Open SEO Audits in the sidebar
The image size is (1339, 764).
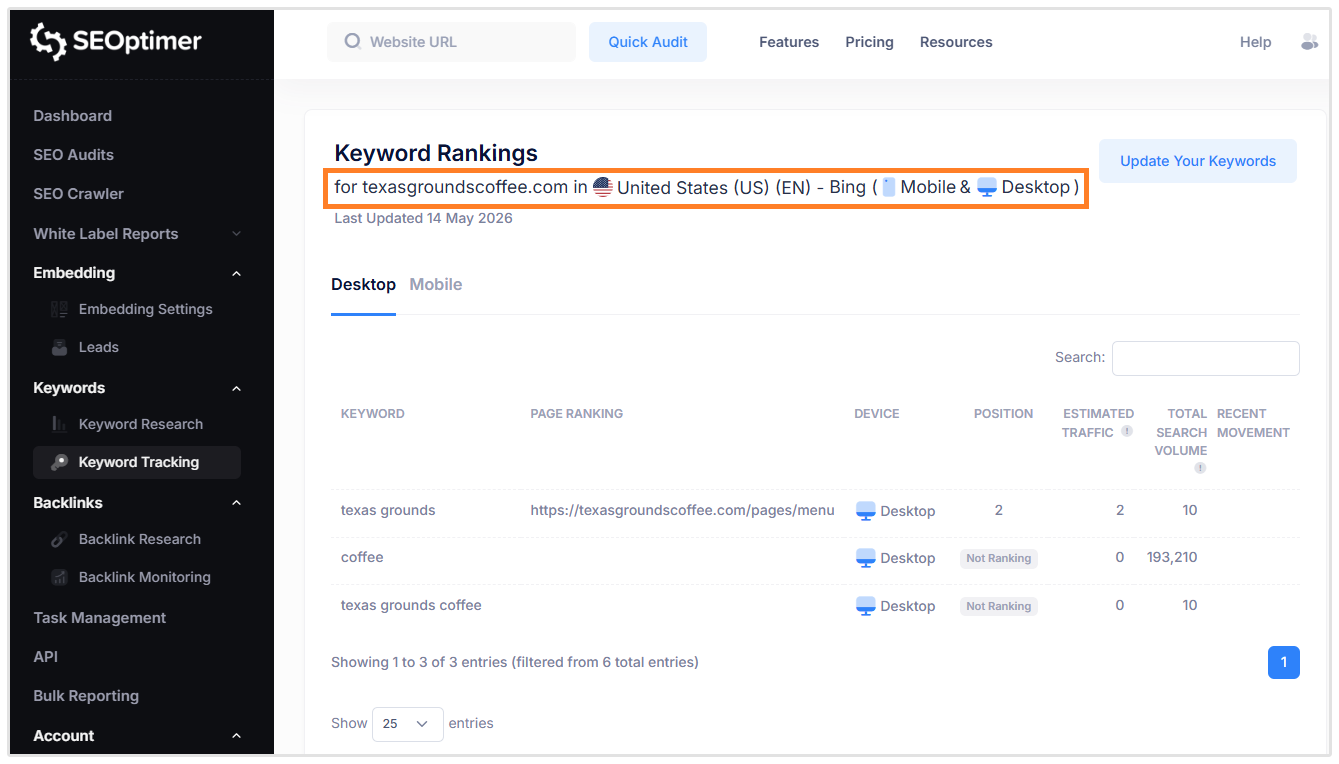tap(73, 155)
